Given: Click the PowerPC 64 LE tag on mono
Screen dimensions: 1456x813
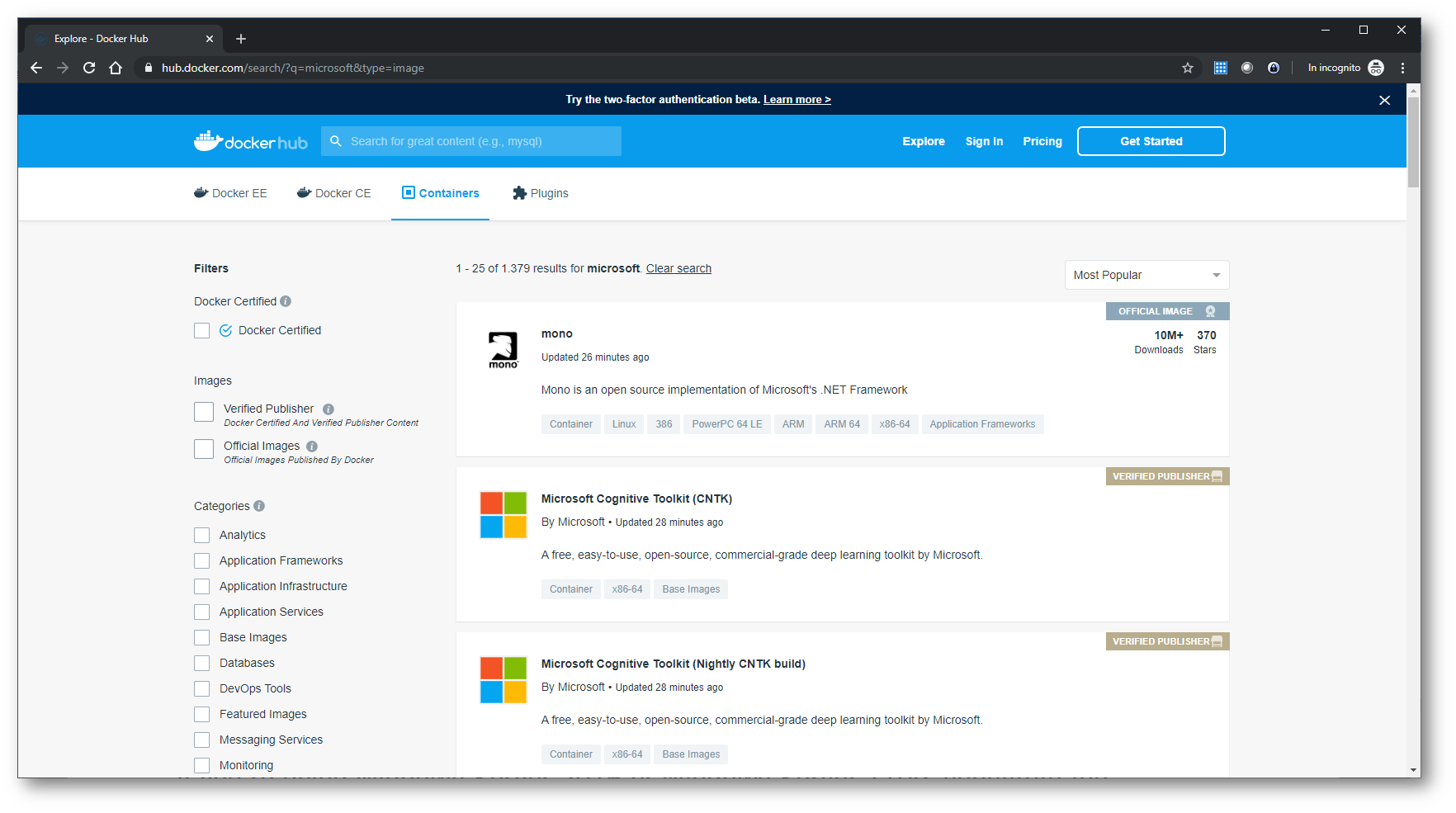Looking at the screenshot, I should point(727,424).
